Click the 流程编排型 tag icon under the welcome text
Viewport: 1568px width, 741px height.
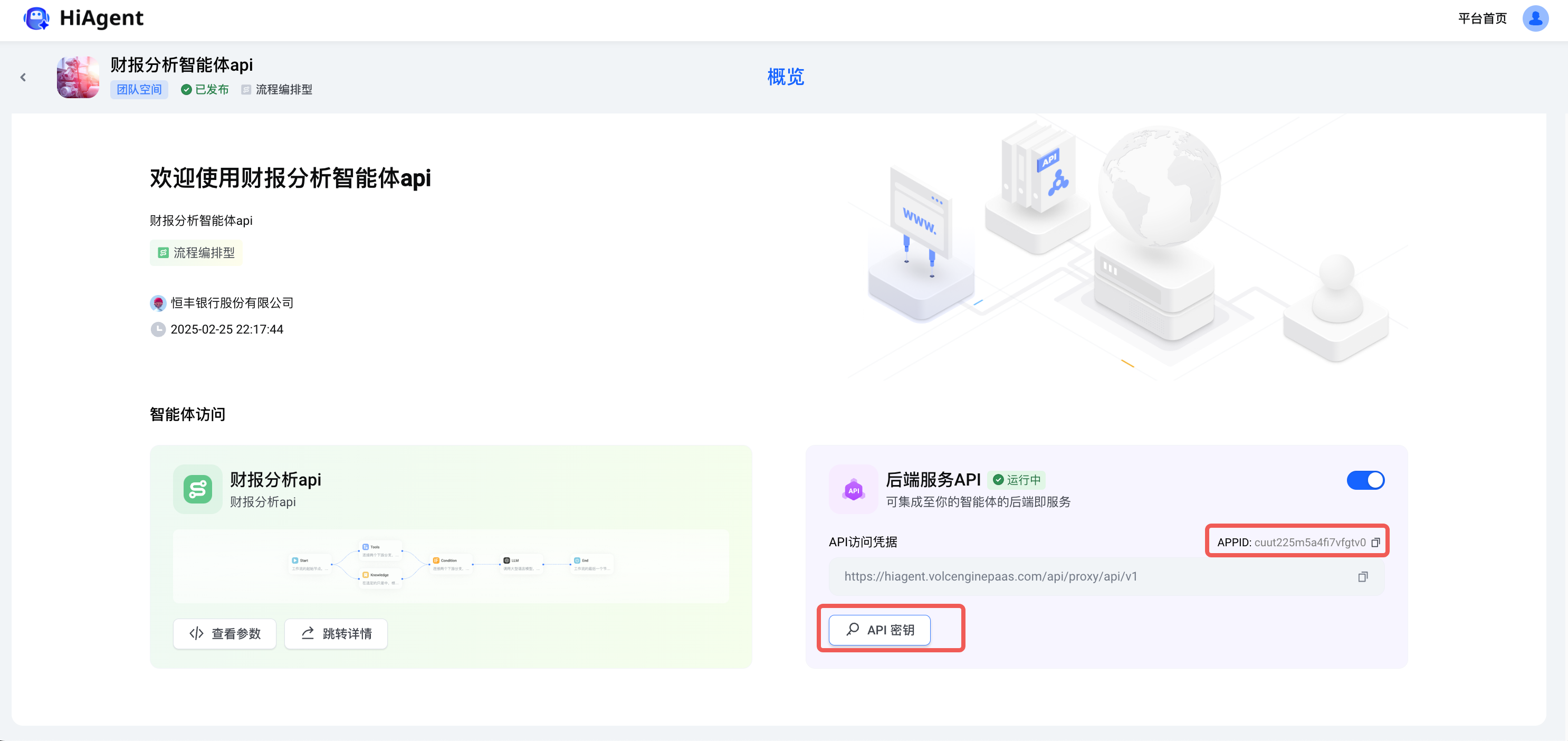163,252
